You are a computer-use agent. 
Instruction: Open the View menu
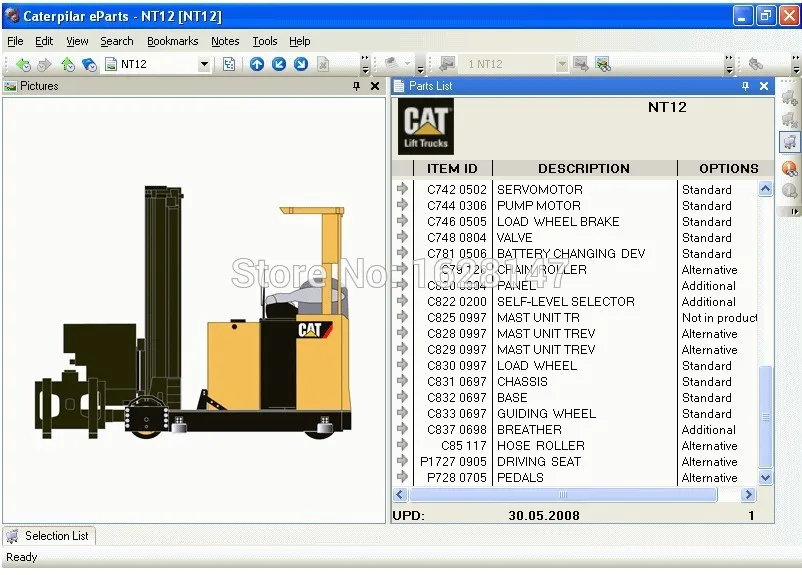coord(77,41)
